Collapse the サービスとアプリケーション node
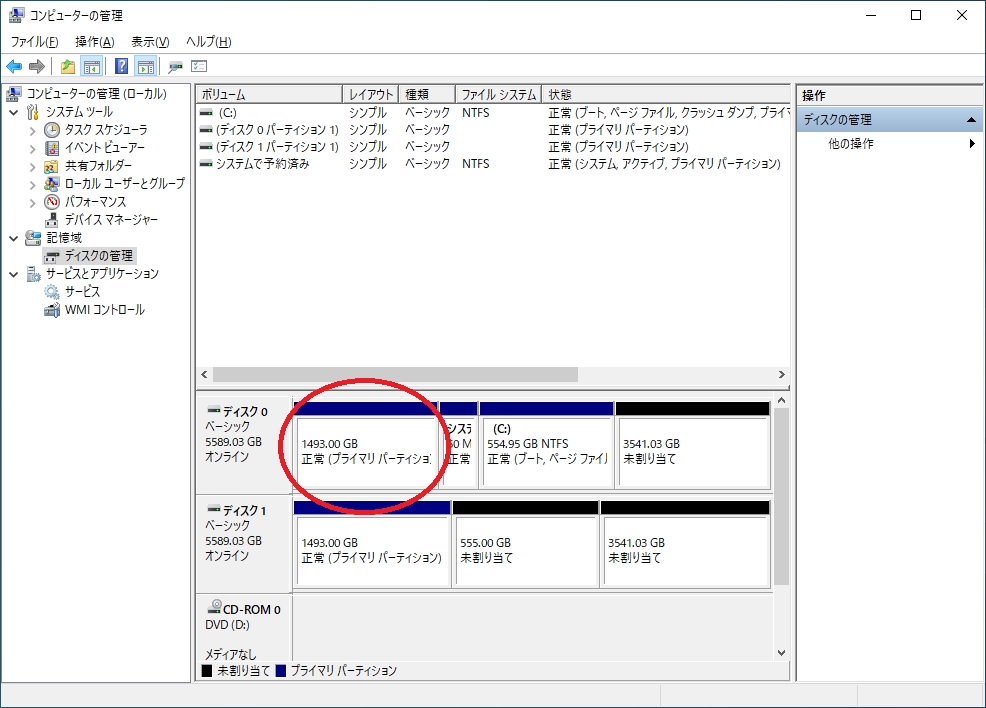The width and height of the screenshot is (986, 708). click(14, 275)
